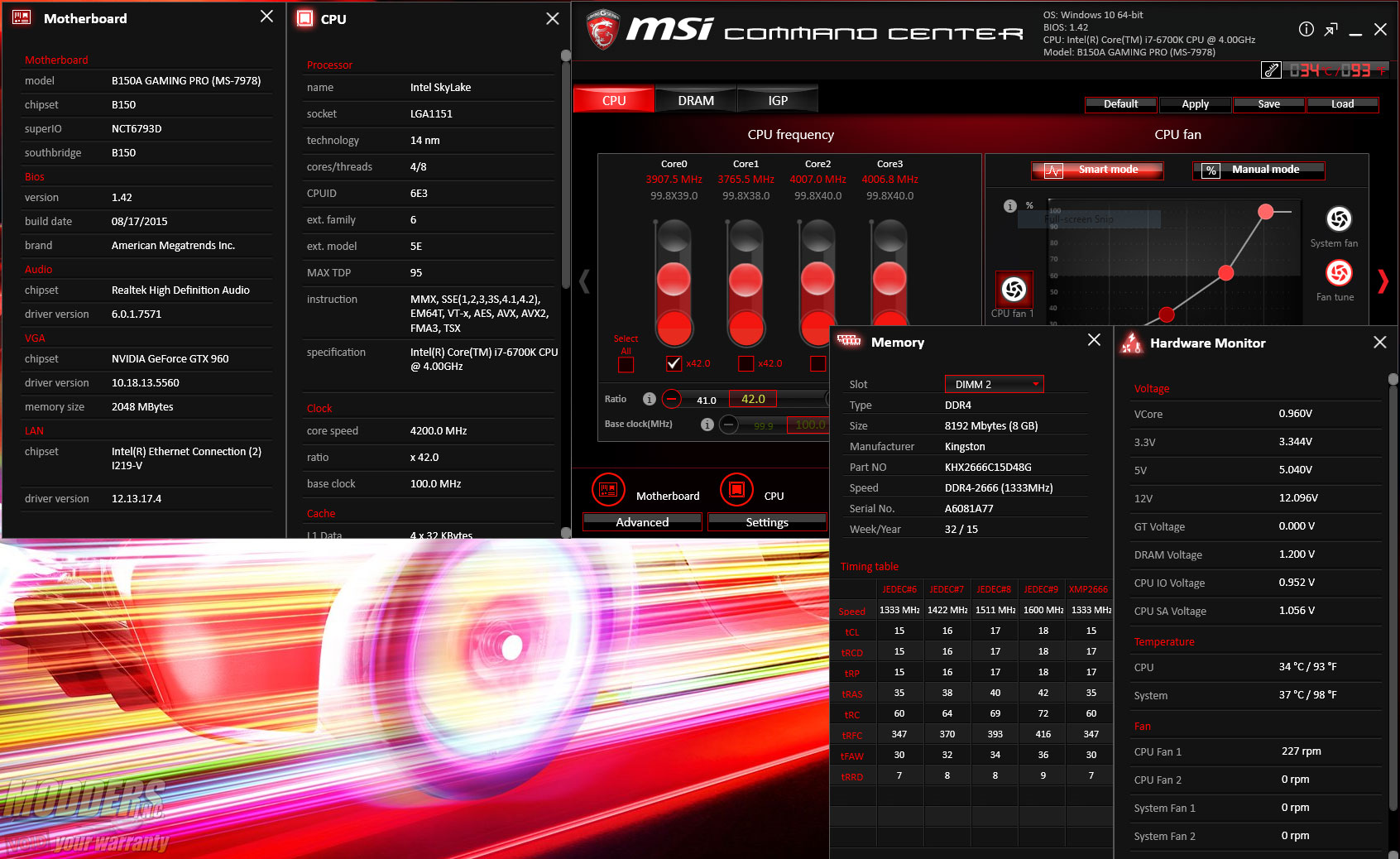
Task: Enable Smart mode fan control
Action: tap(1097, 170)
